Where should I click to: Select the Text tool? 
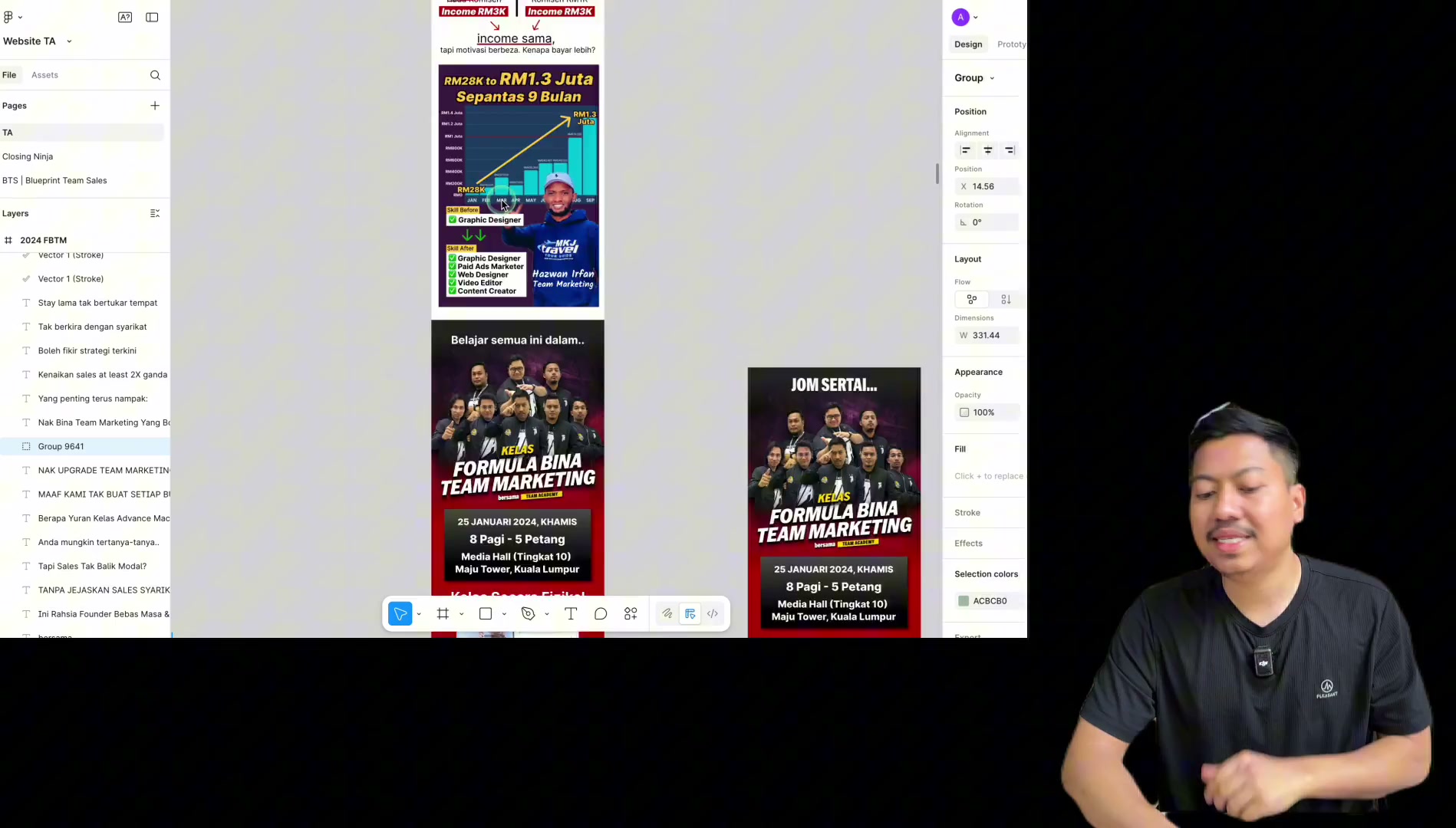coord(571,614)
